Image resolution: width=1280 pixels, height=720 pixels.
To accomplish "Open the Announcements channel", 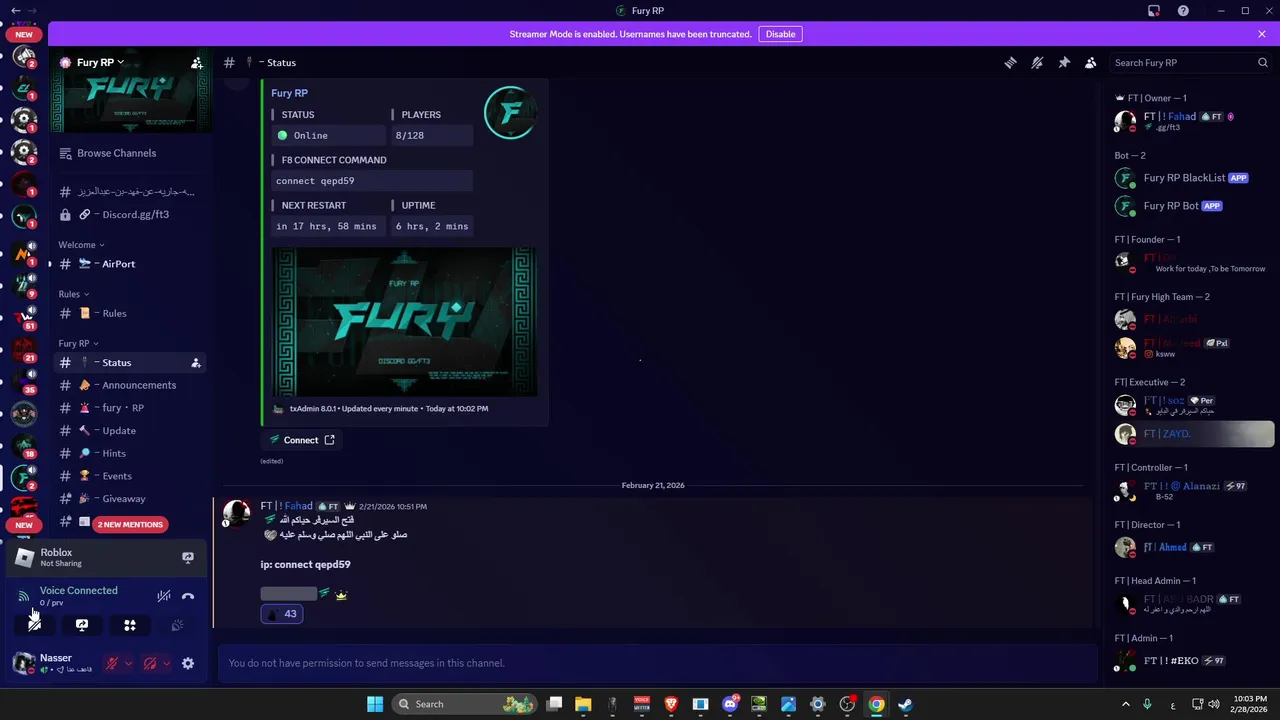I will [x=130, y=385].
